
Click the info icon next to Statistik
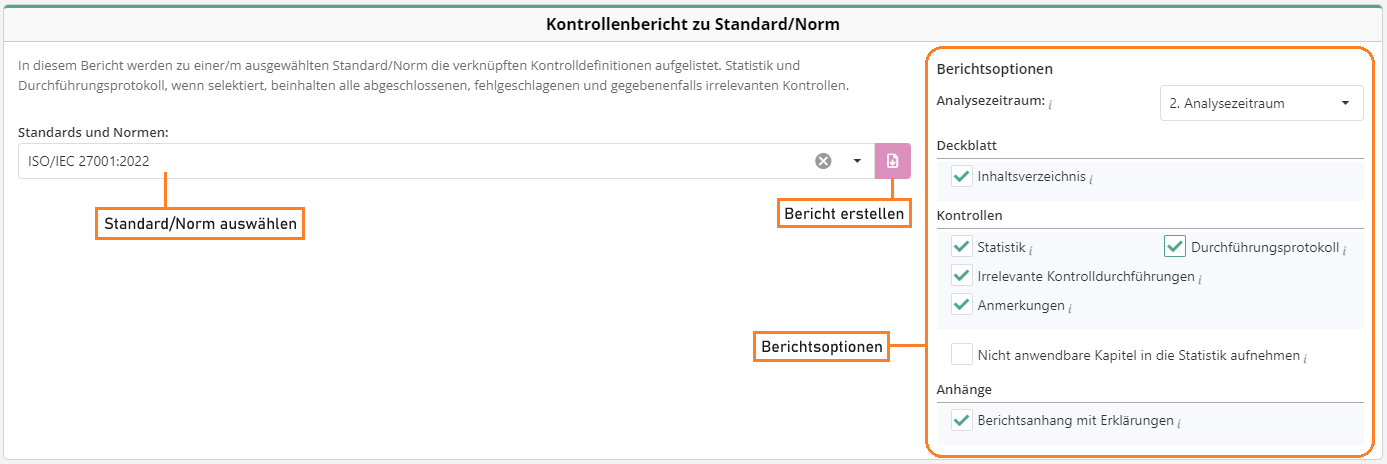pos(1031,249)
